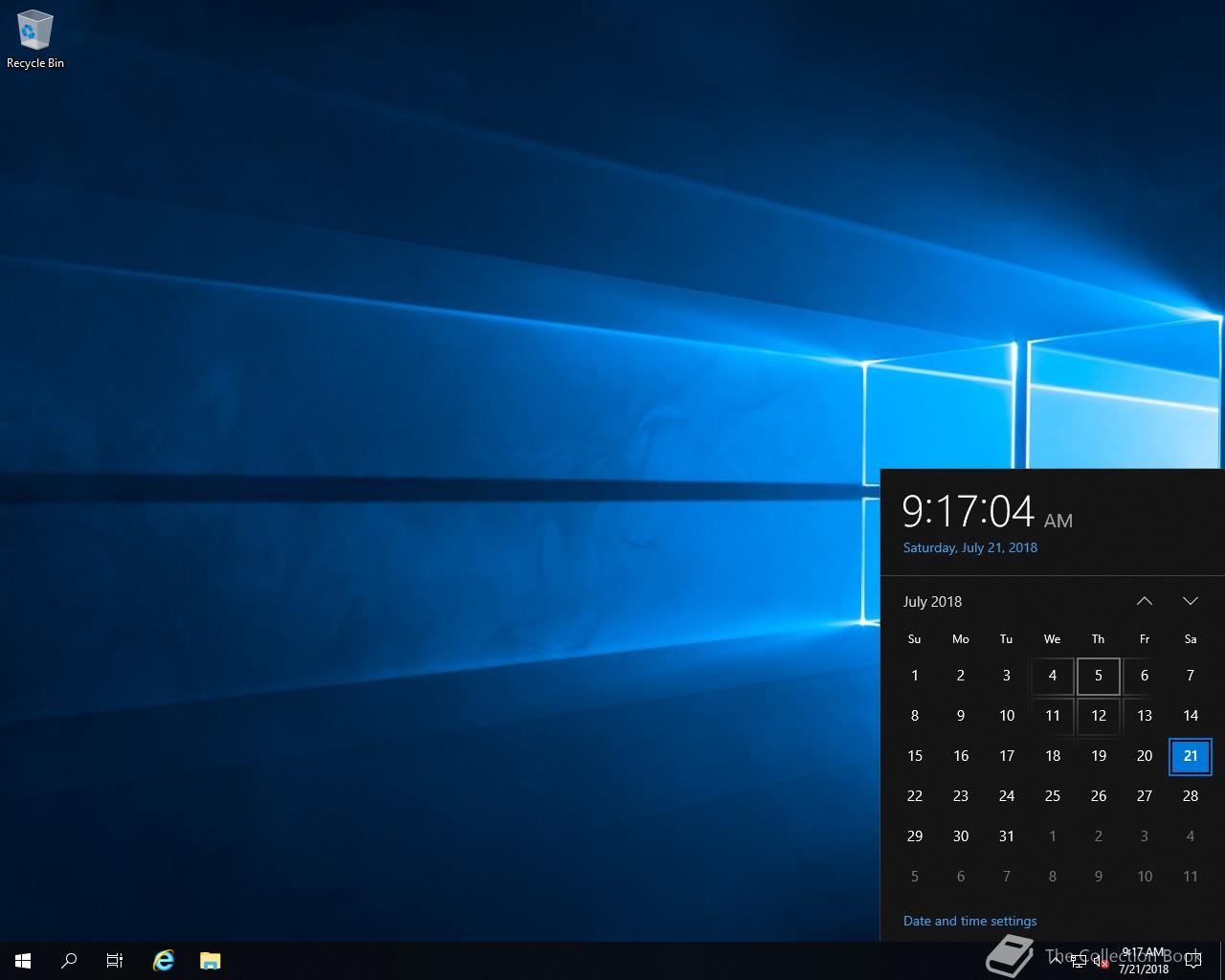Screen dimensions: 1225x980
Task: Click the network tray icon
Action: click(1078, 961)
